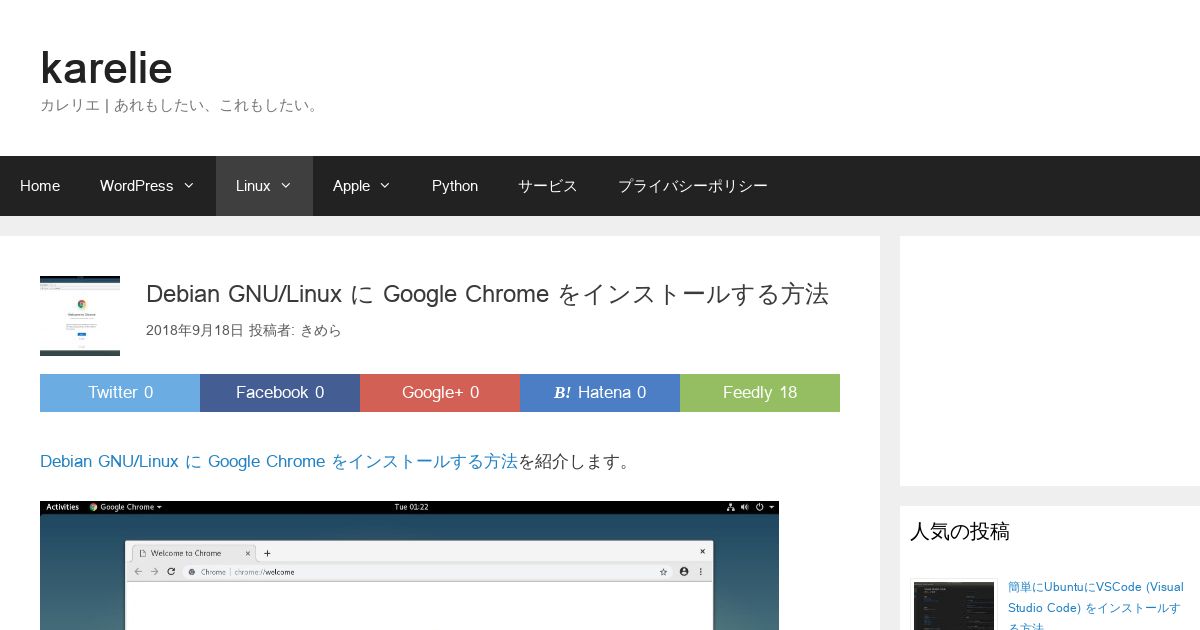Open author きめら link

pos(321,330)
